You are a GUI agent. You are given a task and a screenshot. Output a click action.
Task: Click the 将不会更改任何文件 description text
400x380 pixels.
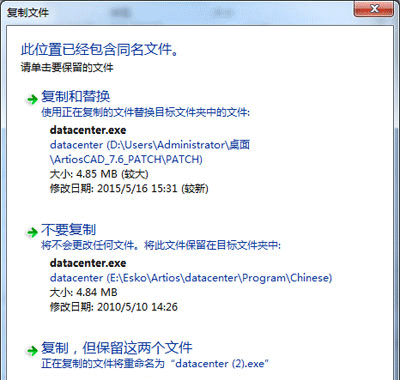[161, 246]
